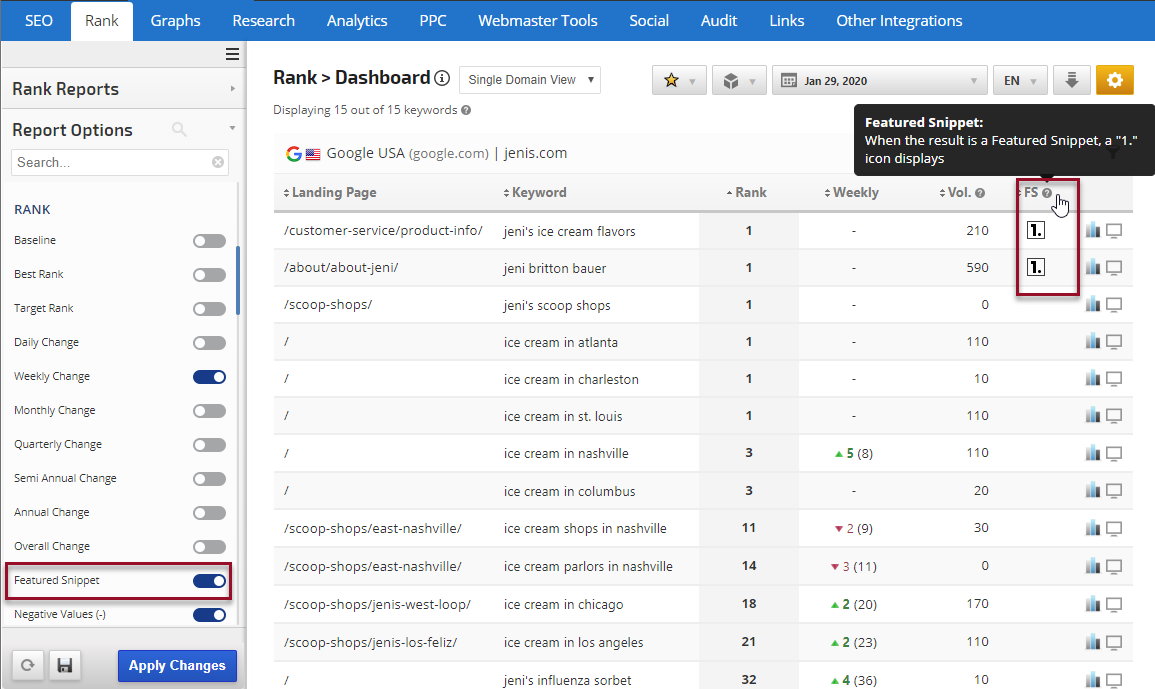The image size is (1155, 689).
Task: Open the Analytics tab
Action: point(357,21)
